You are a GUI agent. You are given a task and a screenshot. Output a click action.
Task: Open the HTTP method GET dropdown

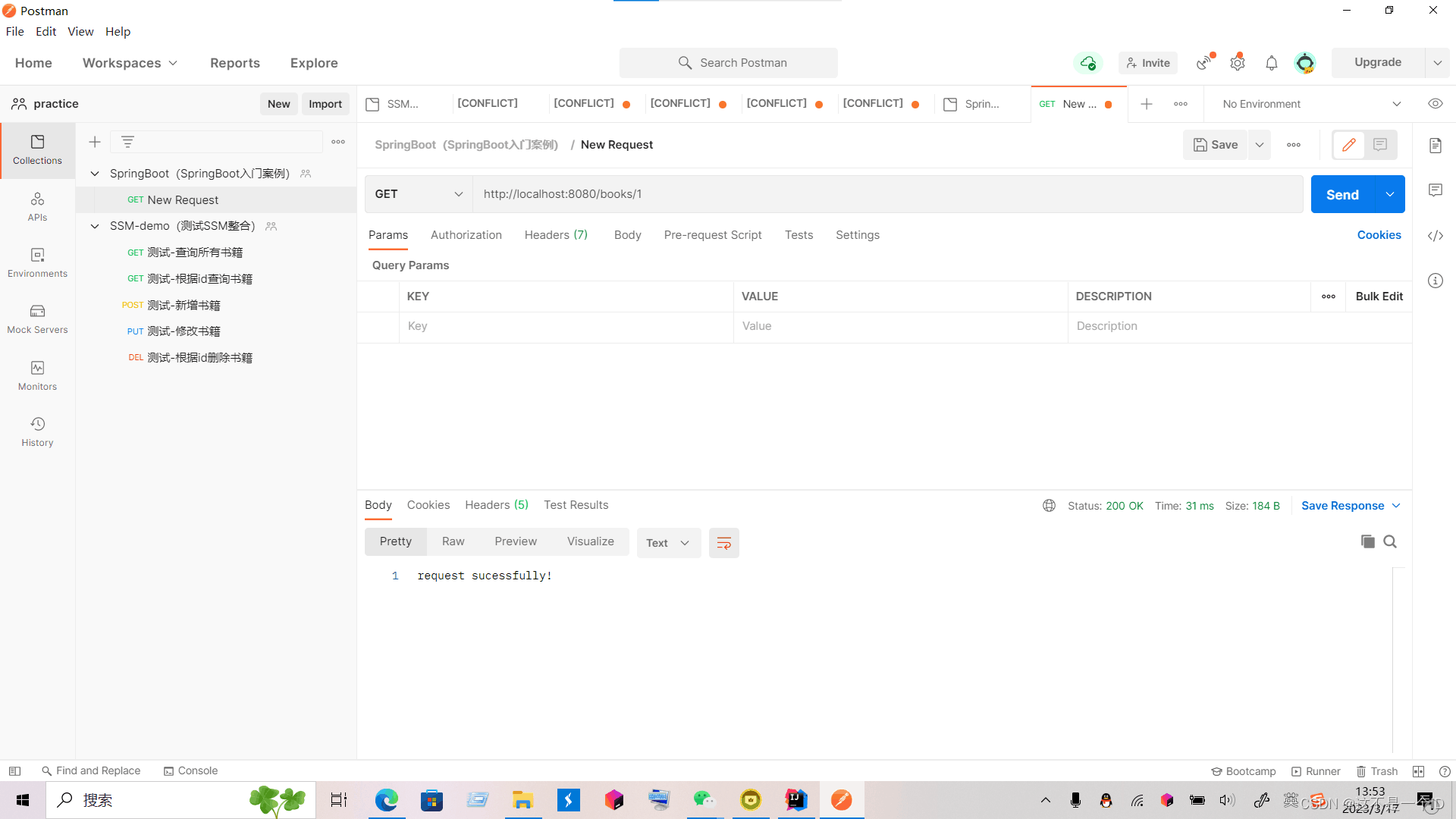coord(419,194)
